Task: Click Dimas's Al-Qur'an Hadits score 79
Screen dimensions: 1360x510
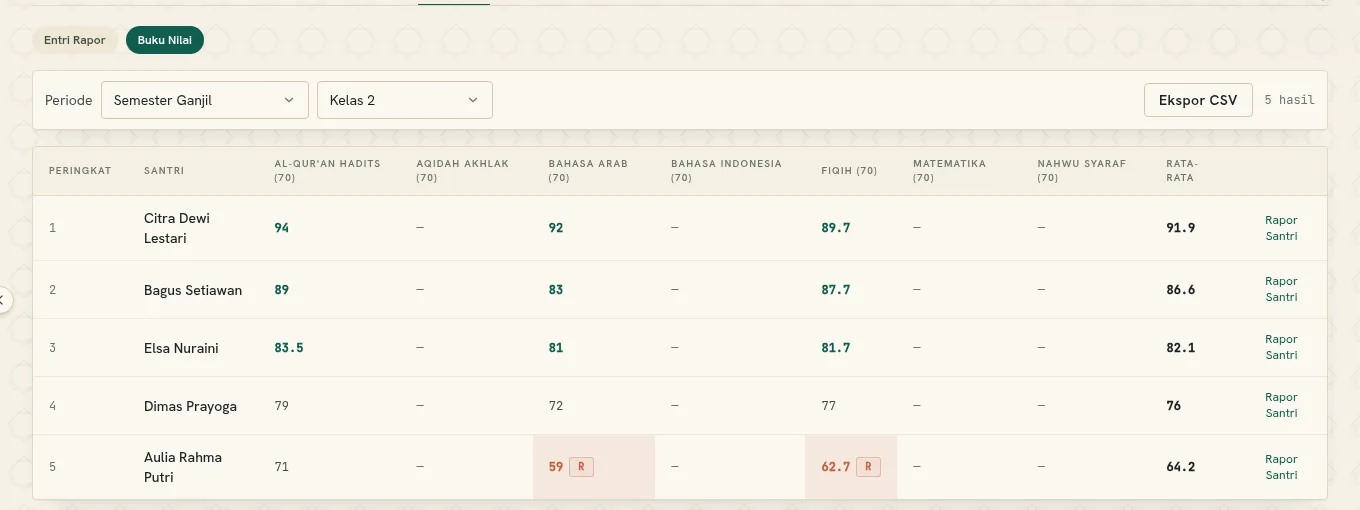Action: 282,406
